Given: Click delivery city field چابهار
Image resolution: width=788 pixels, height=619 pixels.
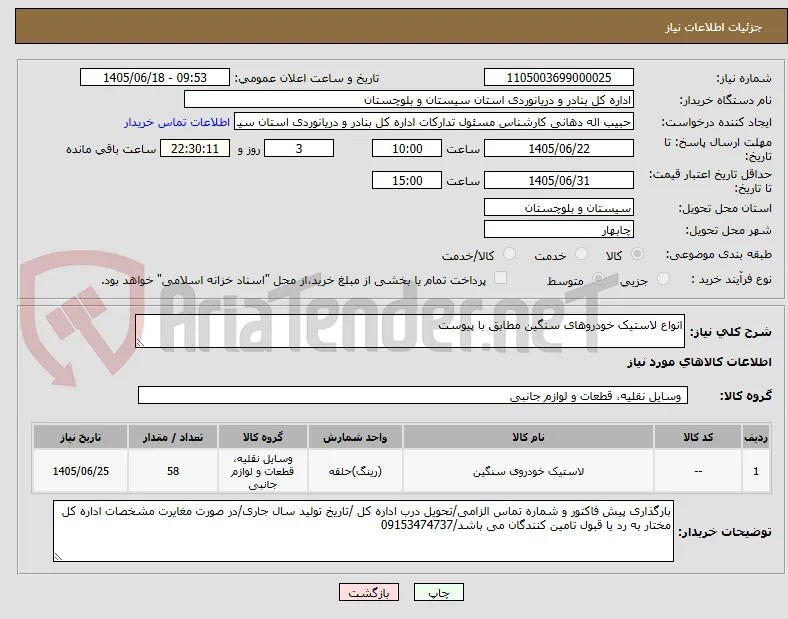Looking at the screenshot, I should 558,230.
